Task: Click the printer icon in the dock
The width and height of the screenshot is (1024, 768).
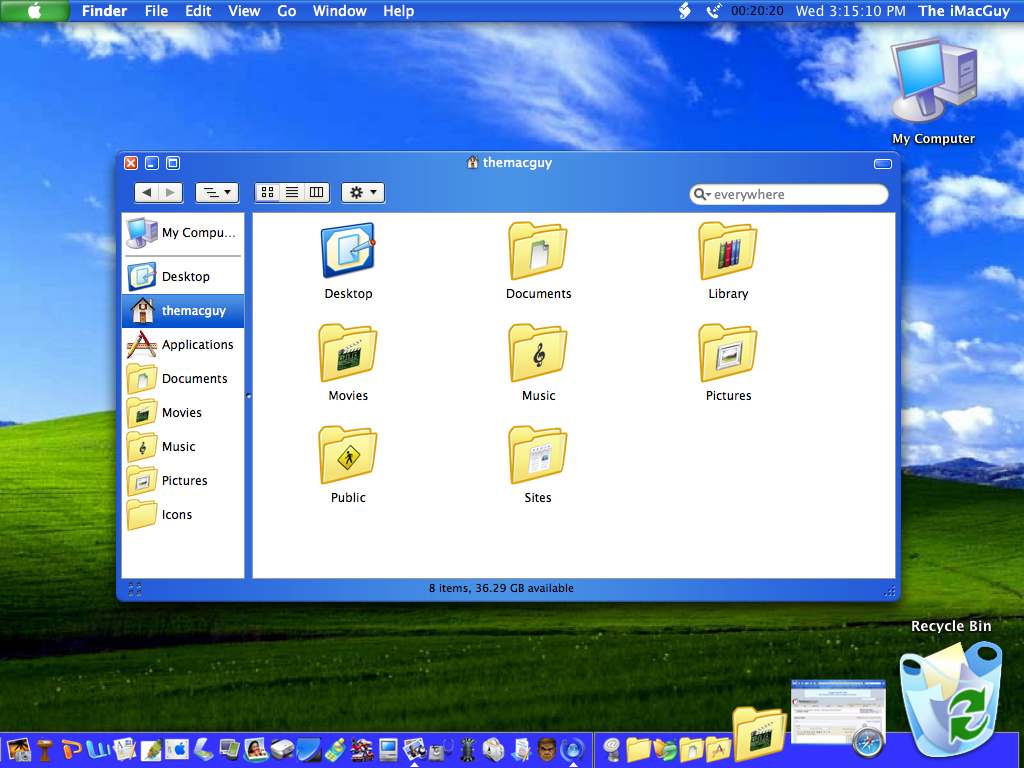Action: (x=282, y=749)
